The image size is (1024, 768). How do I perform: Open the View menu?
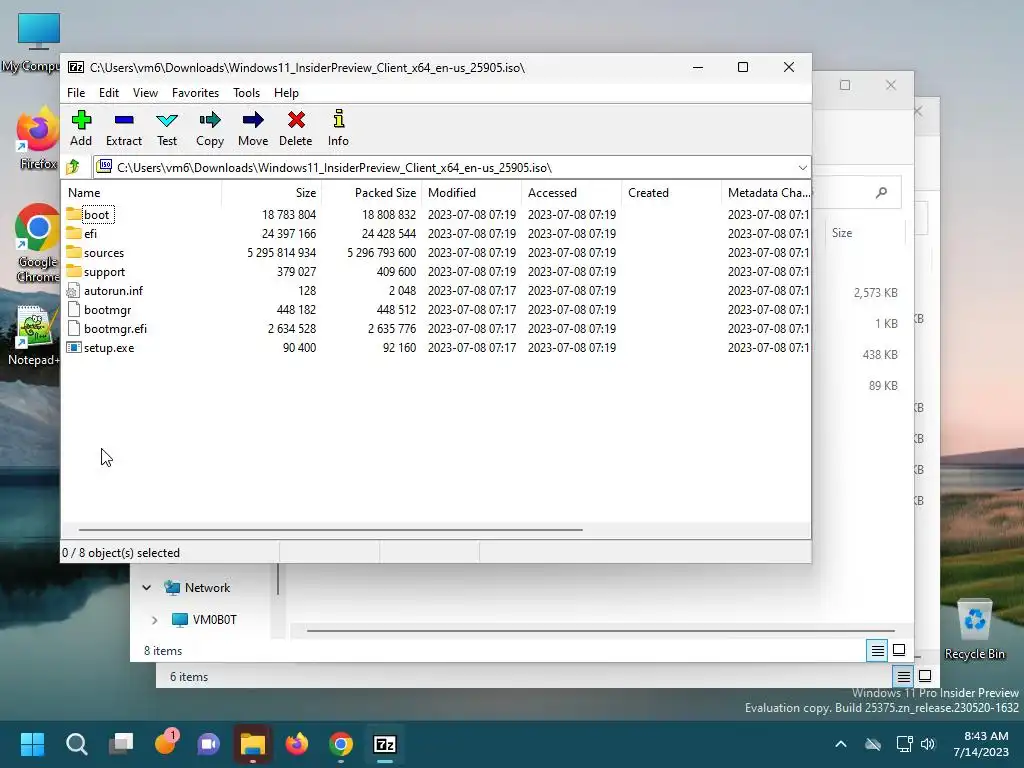pyautogui.click(x=145, y=93)
